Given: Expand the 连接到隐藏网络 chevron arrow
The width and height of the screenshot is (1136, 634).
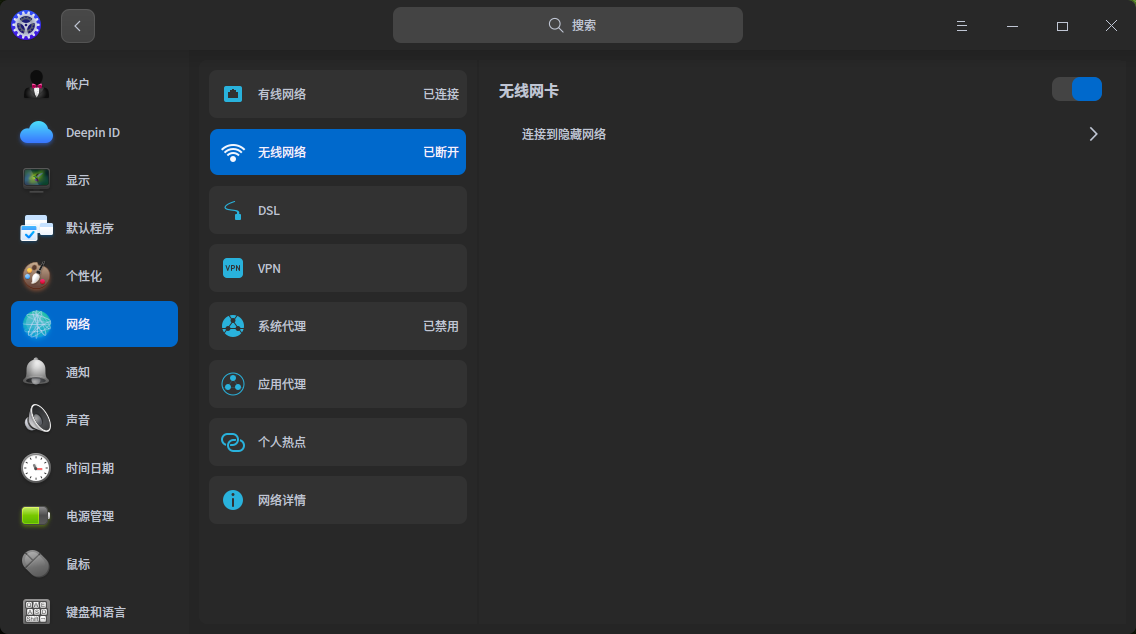Looking at the screenshot, I should (1093, 134).
